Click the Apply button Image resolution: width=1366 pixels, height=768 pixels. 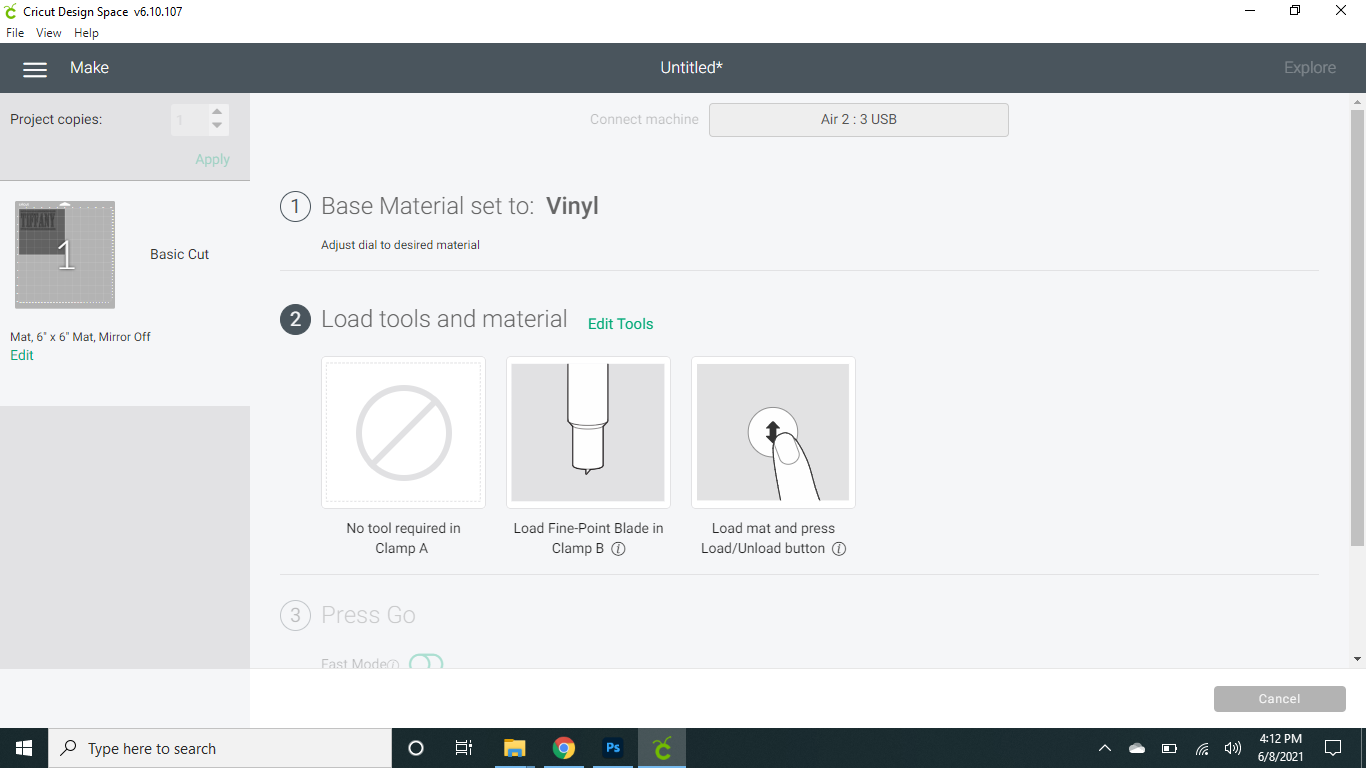click(212, 159)
